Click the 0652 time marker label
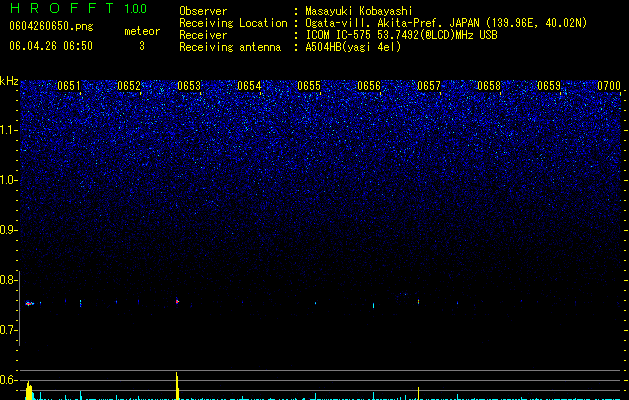The image size is (629, 400). point(129,86)
